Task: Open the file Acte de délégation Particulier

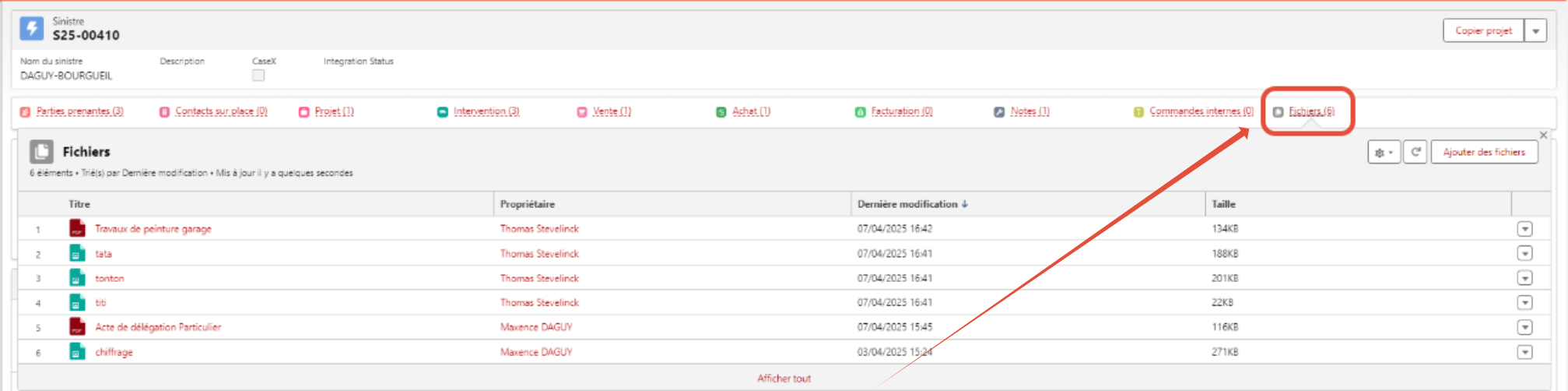Action: pyautogui.click(x=158, y=327)
